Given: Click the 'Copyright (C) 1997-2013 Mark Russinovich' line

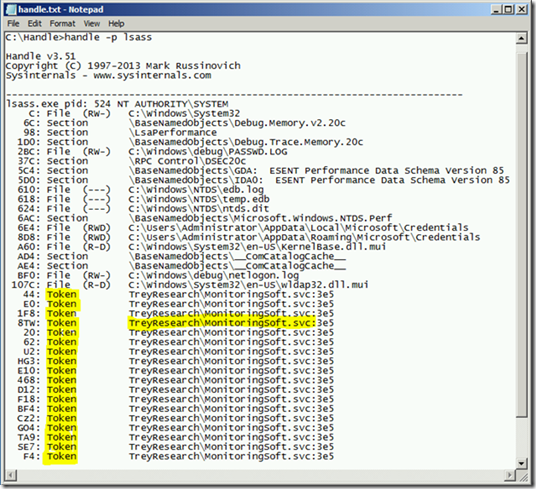Looking at the screenshot, I should pos(123,66).
